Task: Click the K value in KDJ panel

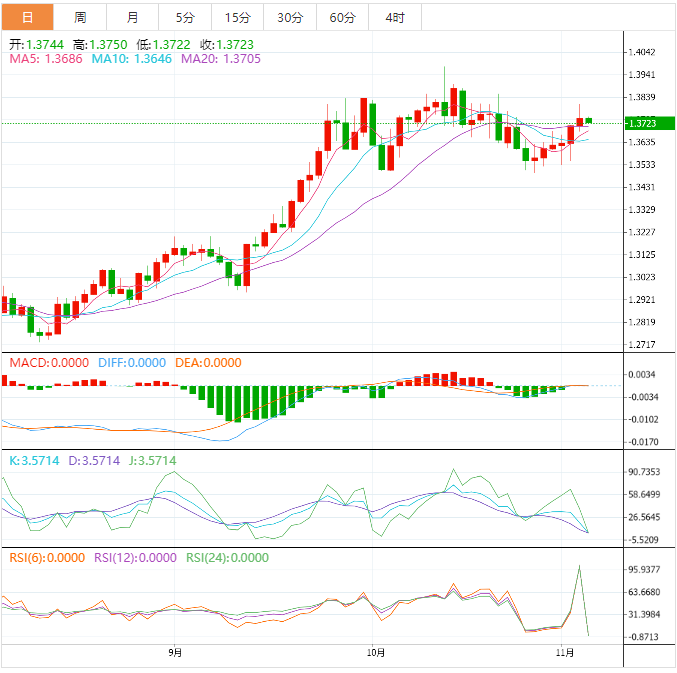Action: point(34,461)
